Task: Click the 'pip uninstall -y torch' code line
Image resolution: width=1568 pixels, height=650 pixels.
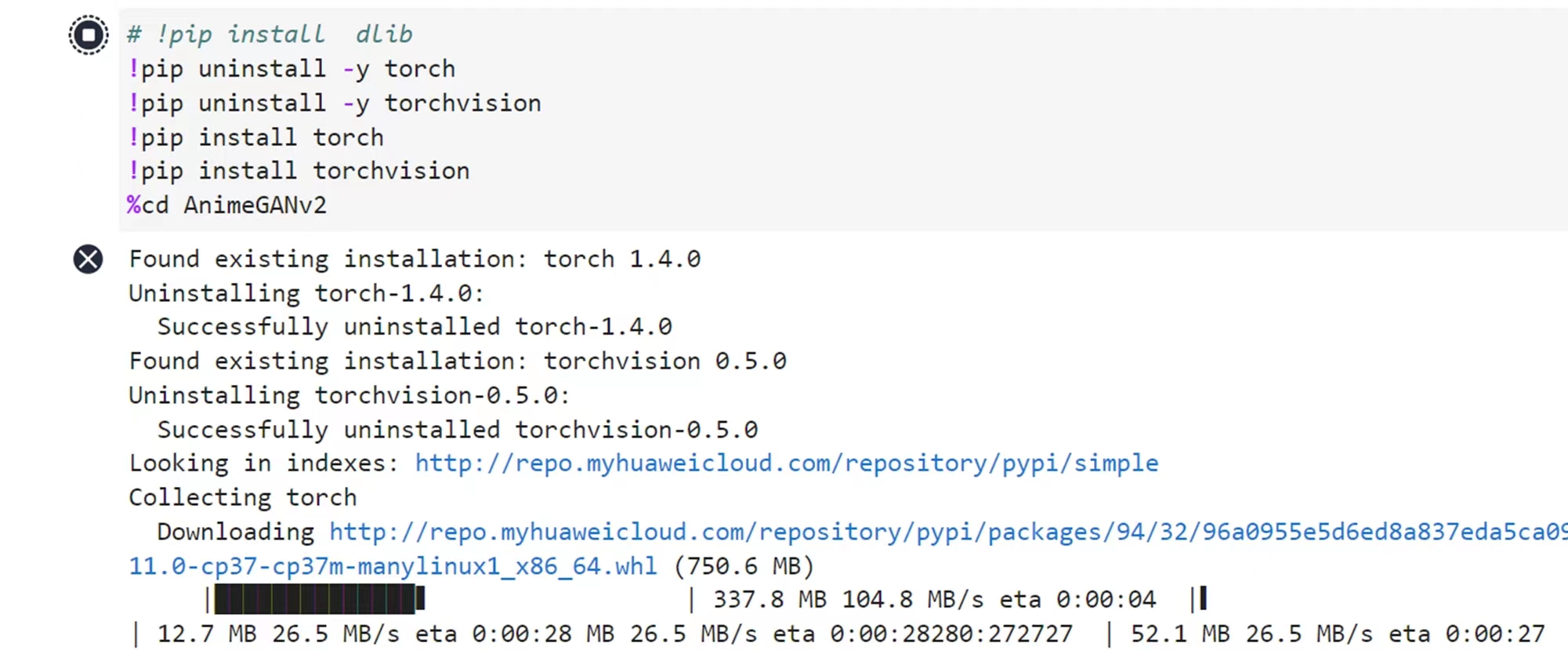Action: click(292, 69)
